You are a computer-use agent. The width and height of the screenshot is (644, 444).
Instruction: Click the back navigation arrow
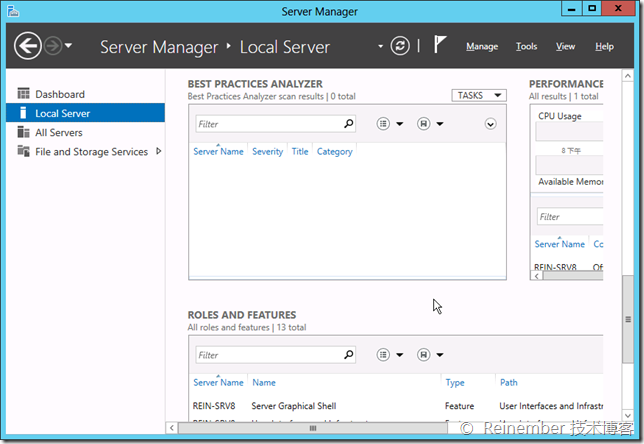[x=28, y=46]
